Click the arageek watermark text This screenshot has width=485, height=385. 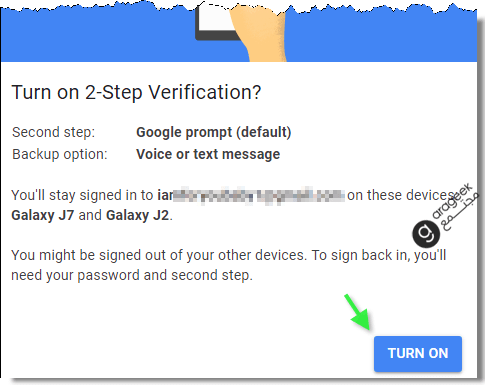click(453, 202)
